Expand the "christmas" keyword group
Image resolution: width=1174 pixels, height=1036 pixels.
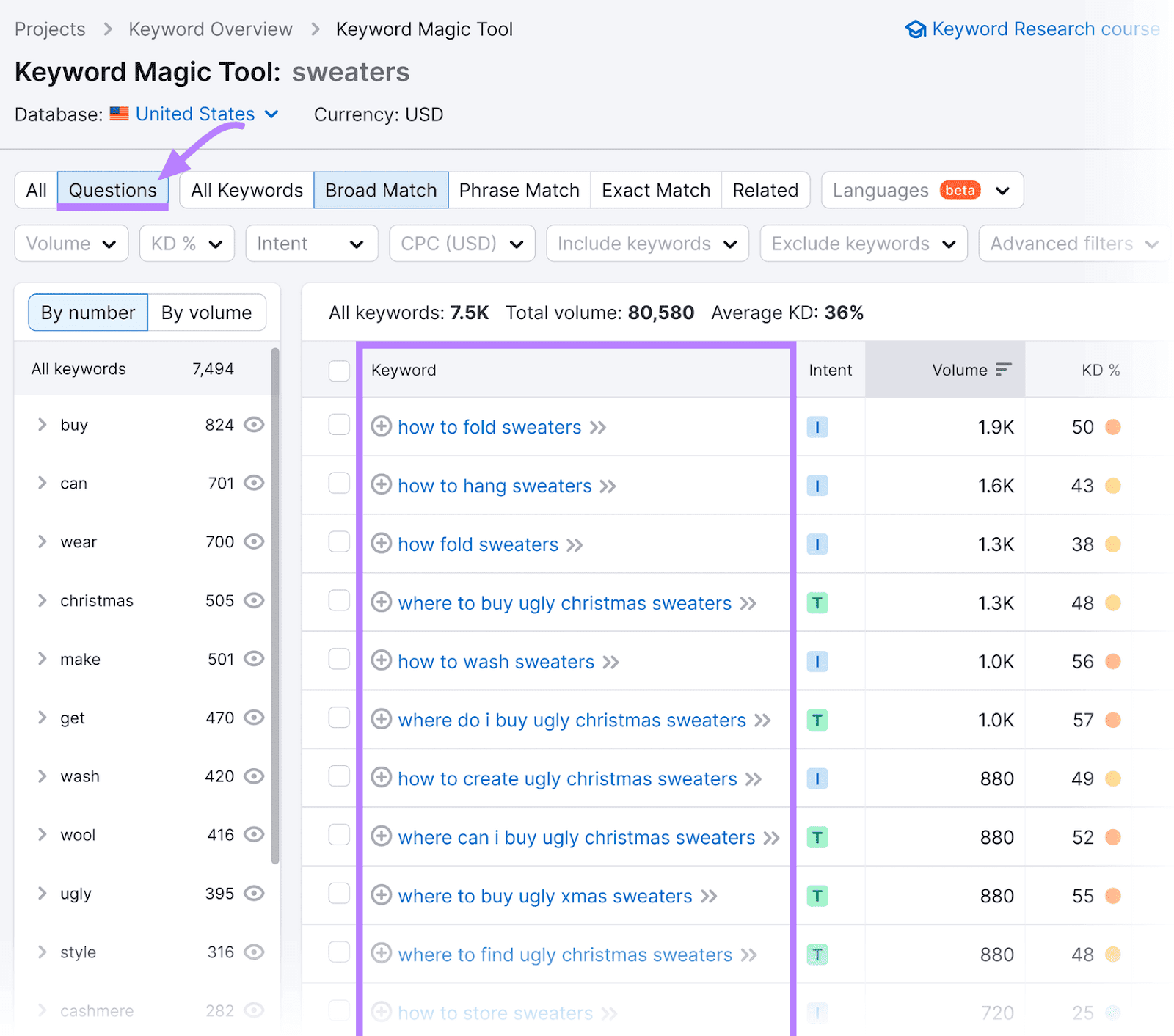42,600
